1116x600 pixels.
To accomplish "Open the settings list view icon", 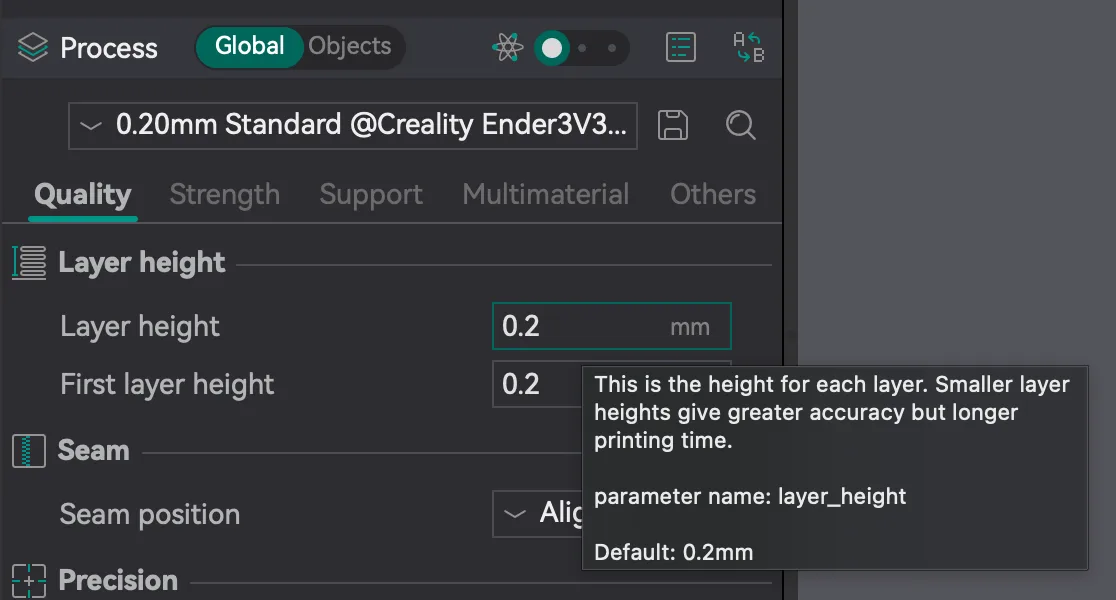I will (680, 48).
